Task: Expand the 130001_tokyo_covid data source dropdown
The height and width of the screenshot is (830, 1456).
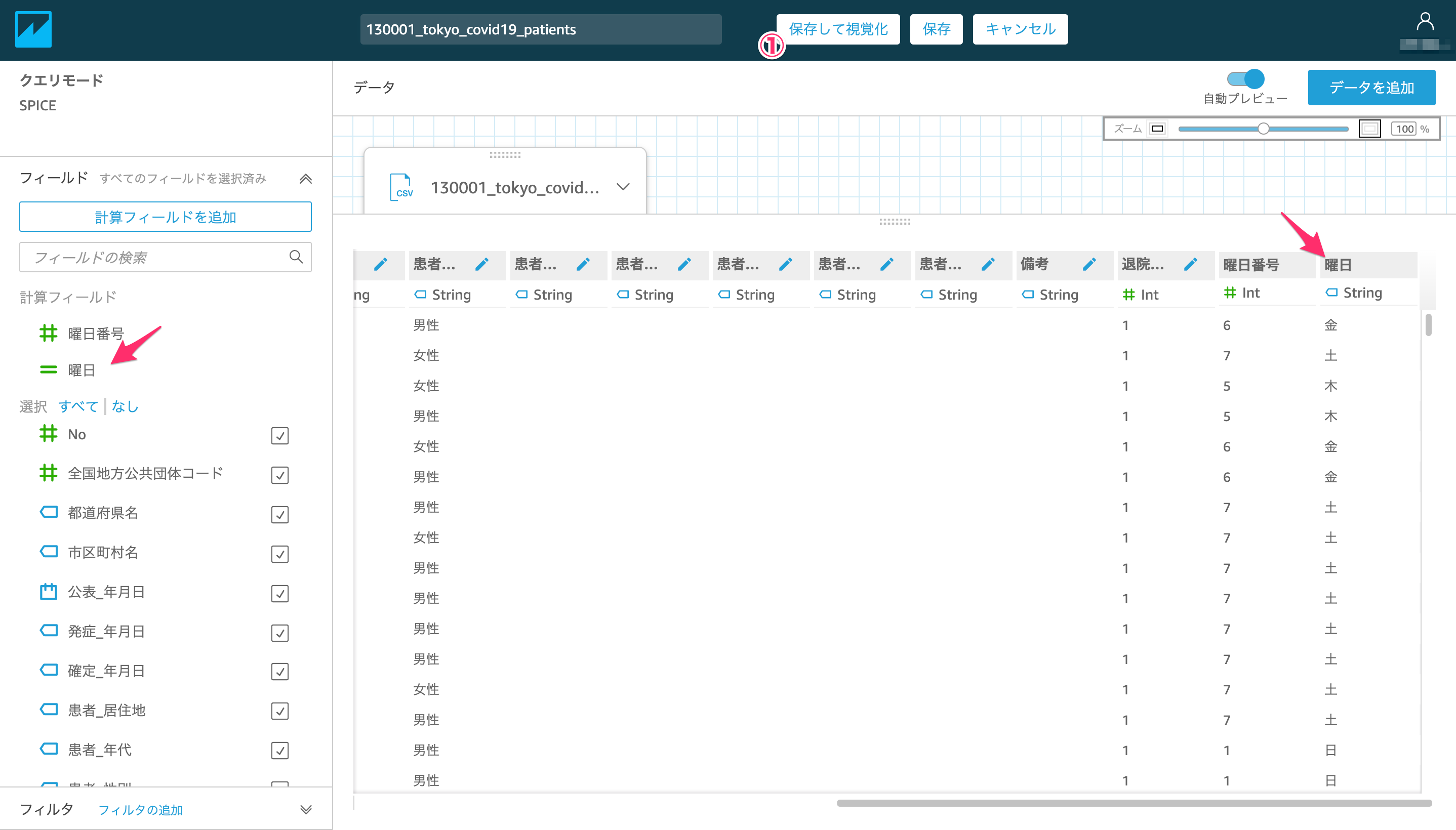Action: point(623,187)
